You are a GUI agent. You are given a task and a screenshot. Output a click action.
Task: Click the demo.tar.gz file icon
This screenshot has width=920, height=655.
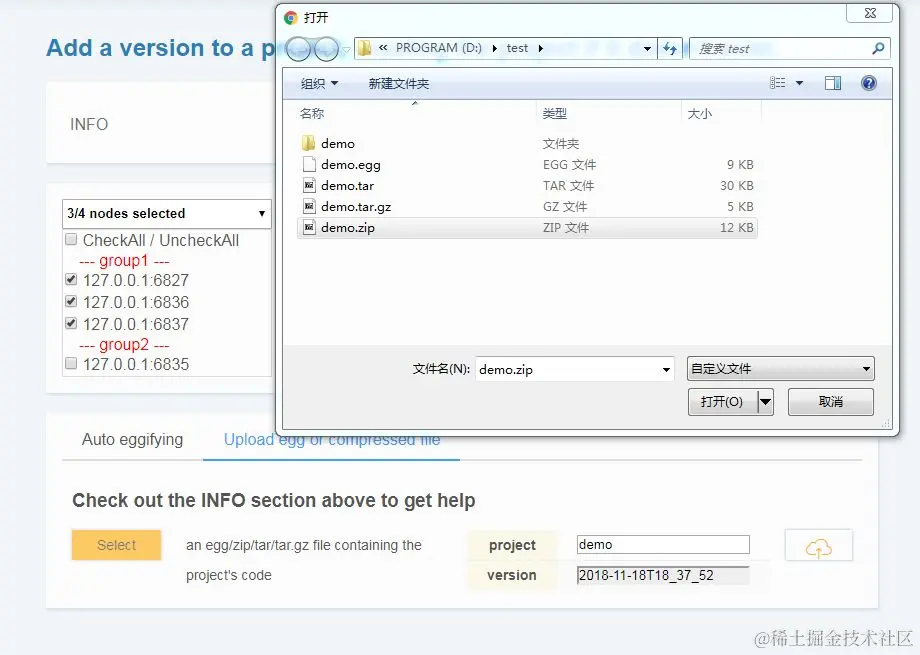309,207
